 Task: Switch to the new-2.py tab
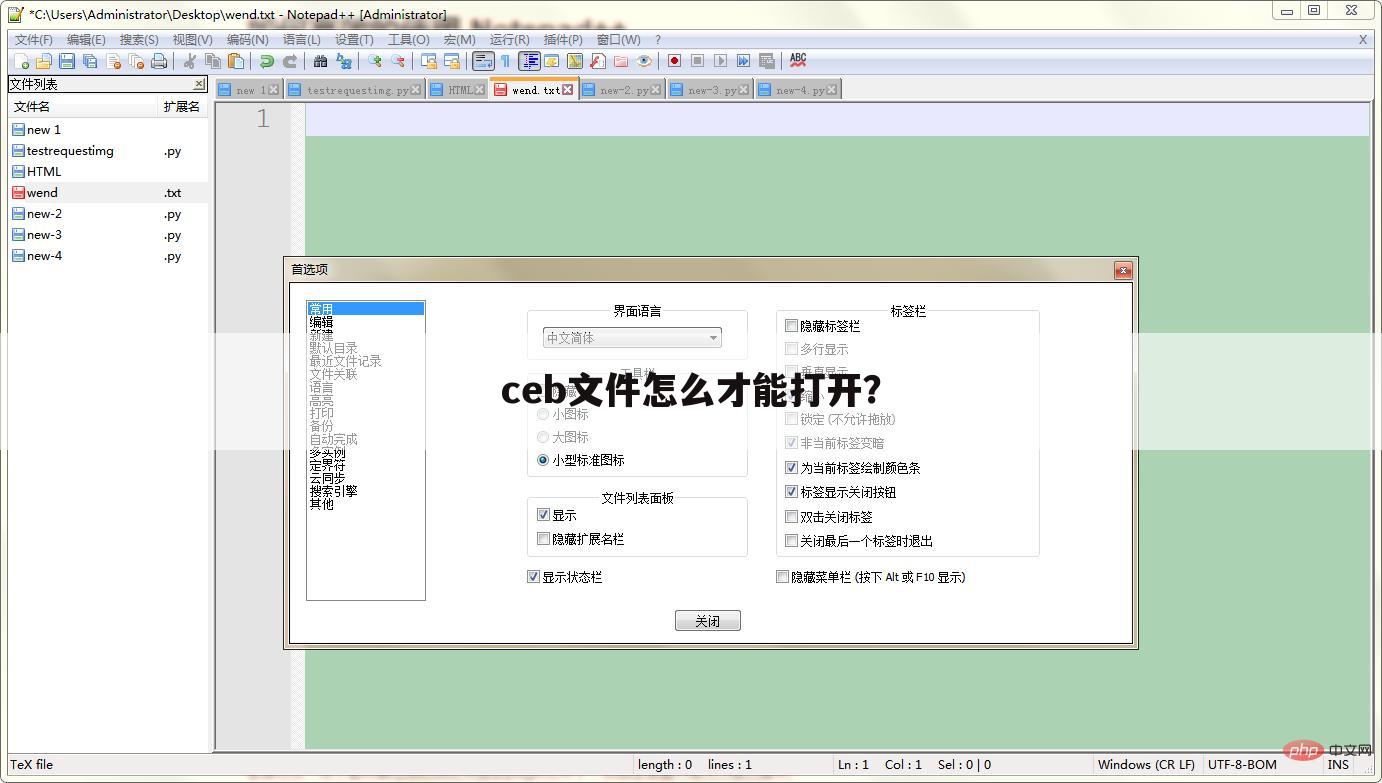click(x=621, y=90)
